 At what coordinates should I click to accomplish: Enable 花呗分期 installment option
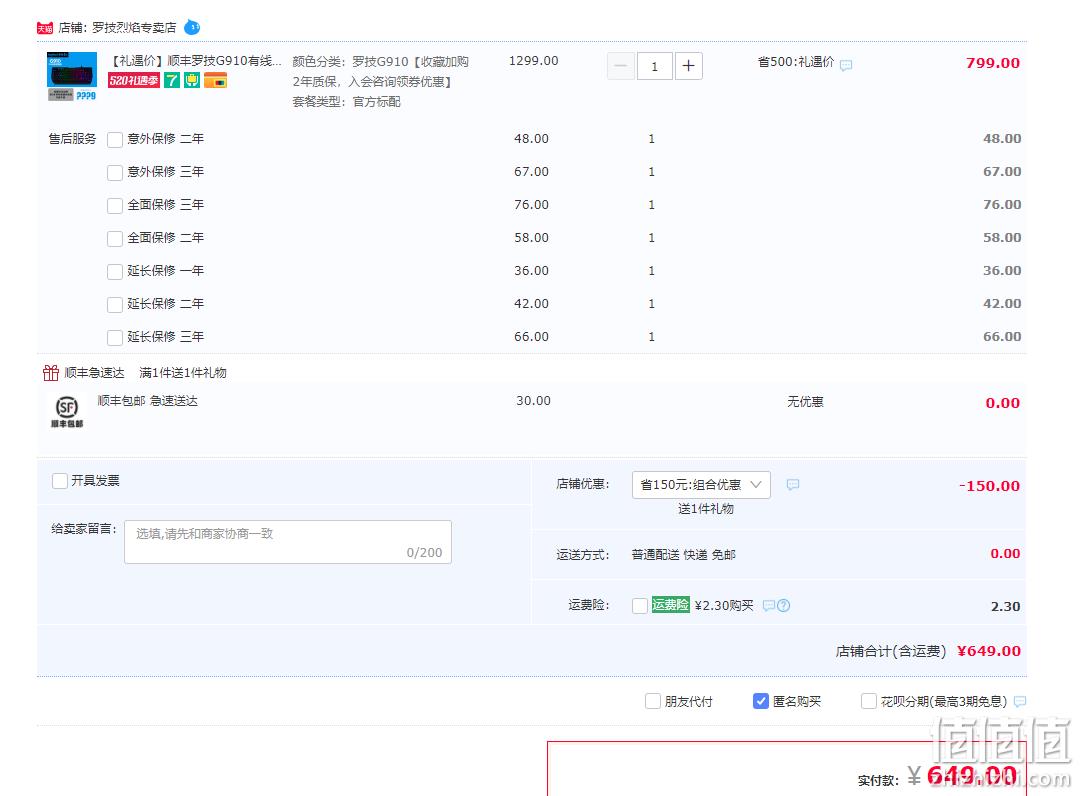[869, 701]
